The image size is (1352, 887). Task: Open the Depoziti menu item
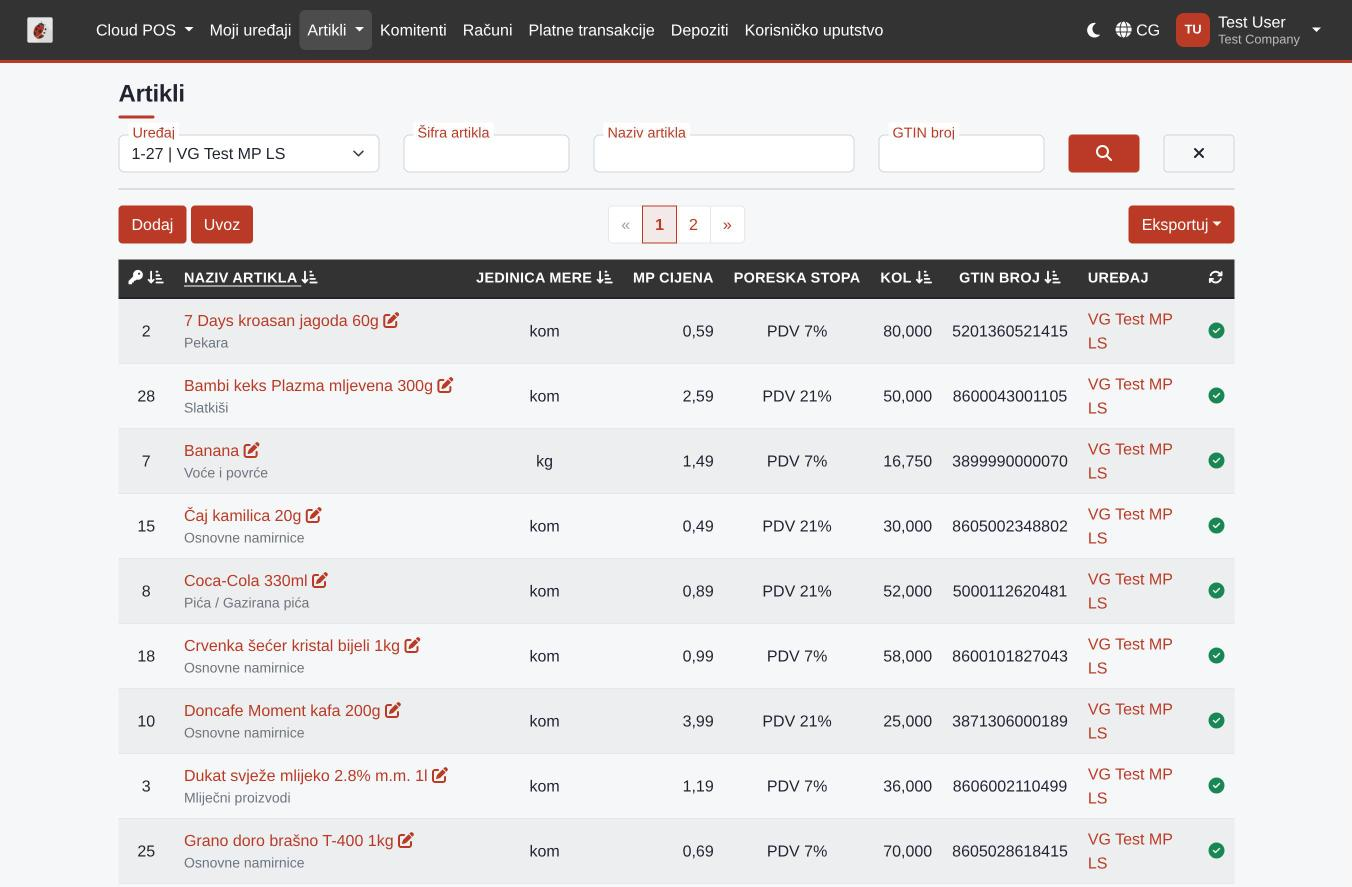coord(699,30)
